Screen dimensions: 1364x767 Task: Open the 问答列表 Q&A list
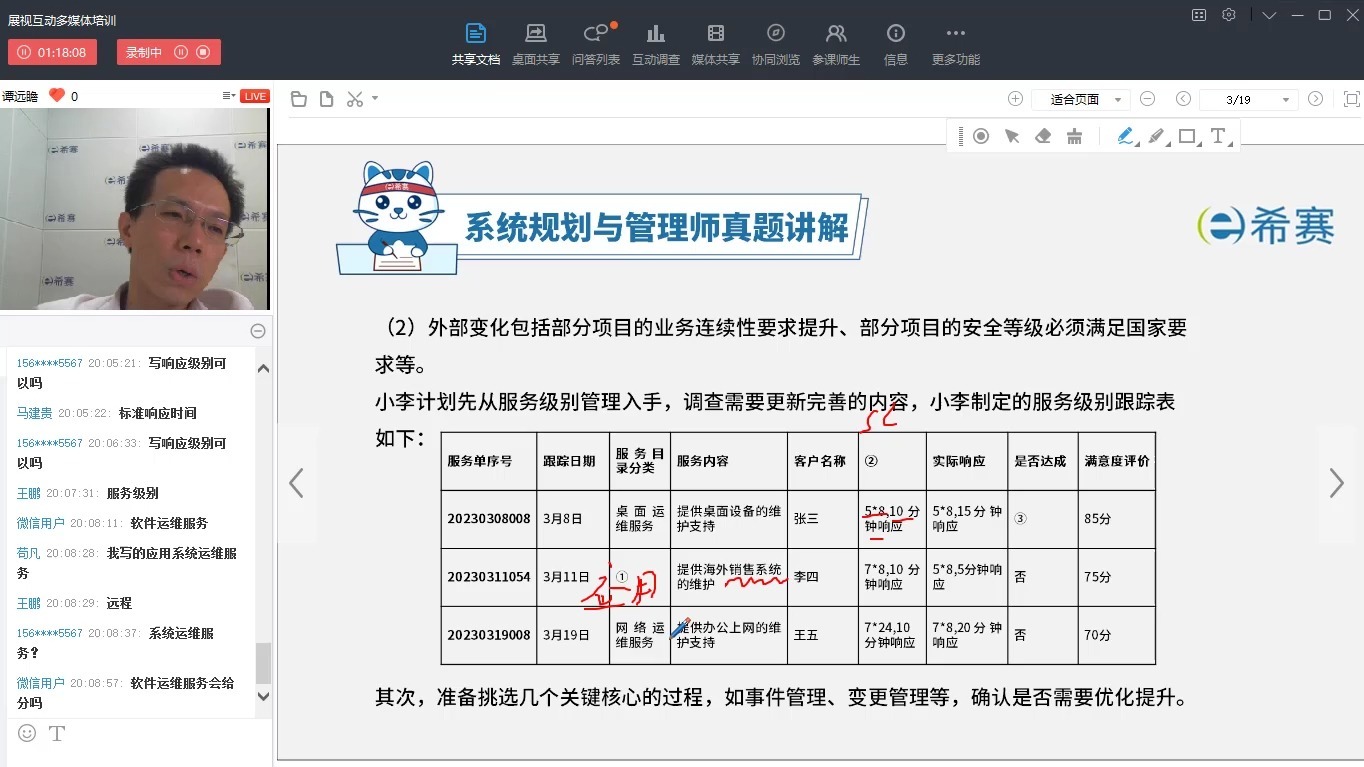[x=596, y=42]
